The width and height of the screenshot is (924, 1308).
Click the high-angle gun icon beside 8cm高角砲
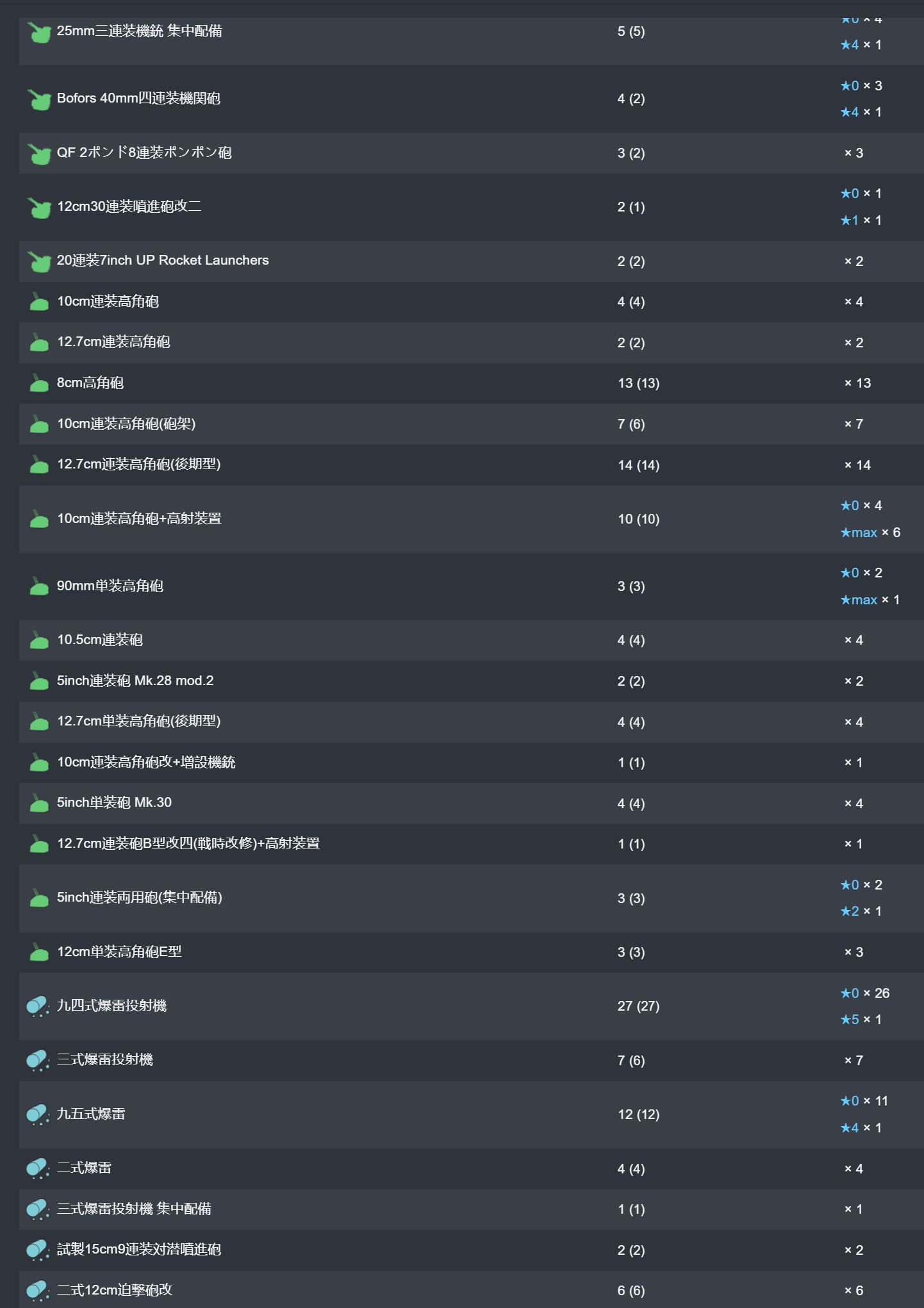(39, 384)
